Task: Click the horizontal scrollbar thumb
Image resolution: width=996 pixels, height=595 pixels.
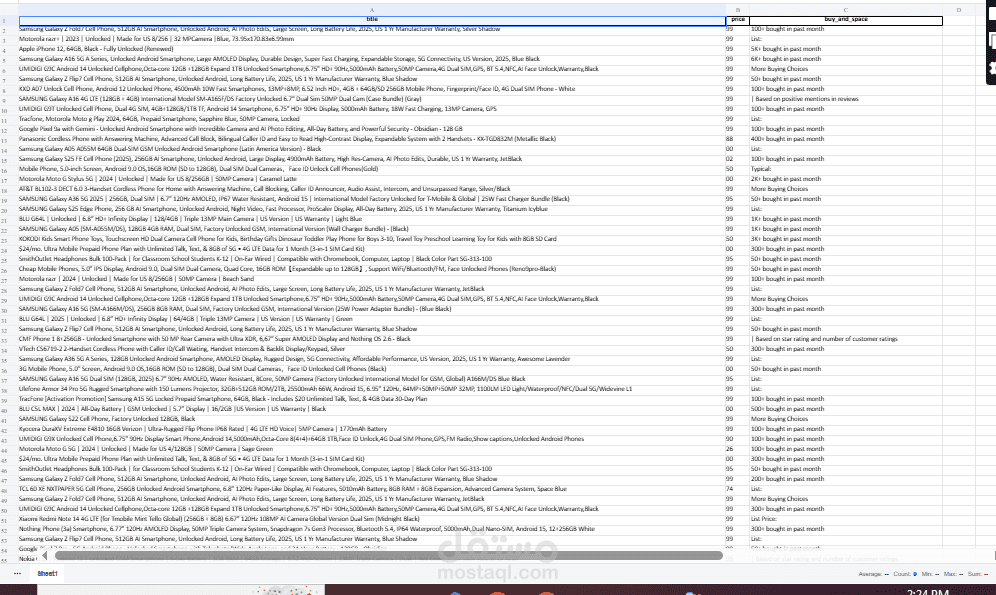Action: (x=389, y=556)
